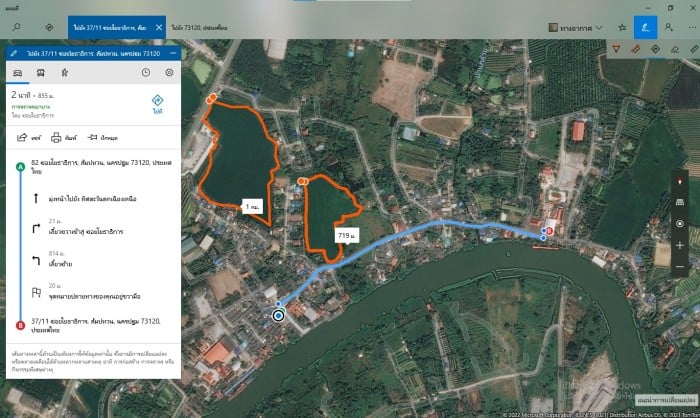Click the show my location map control
The image size is (700, 418).
[679, 223]
